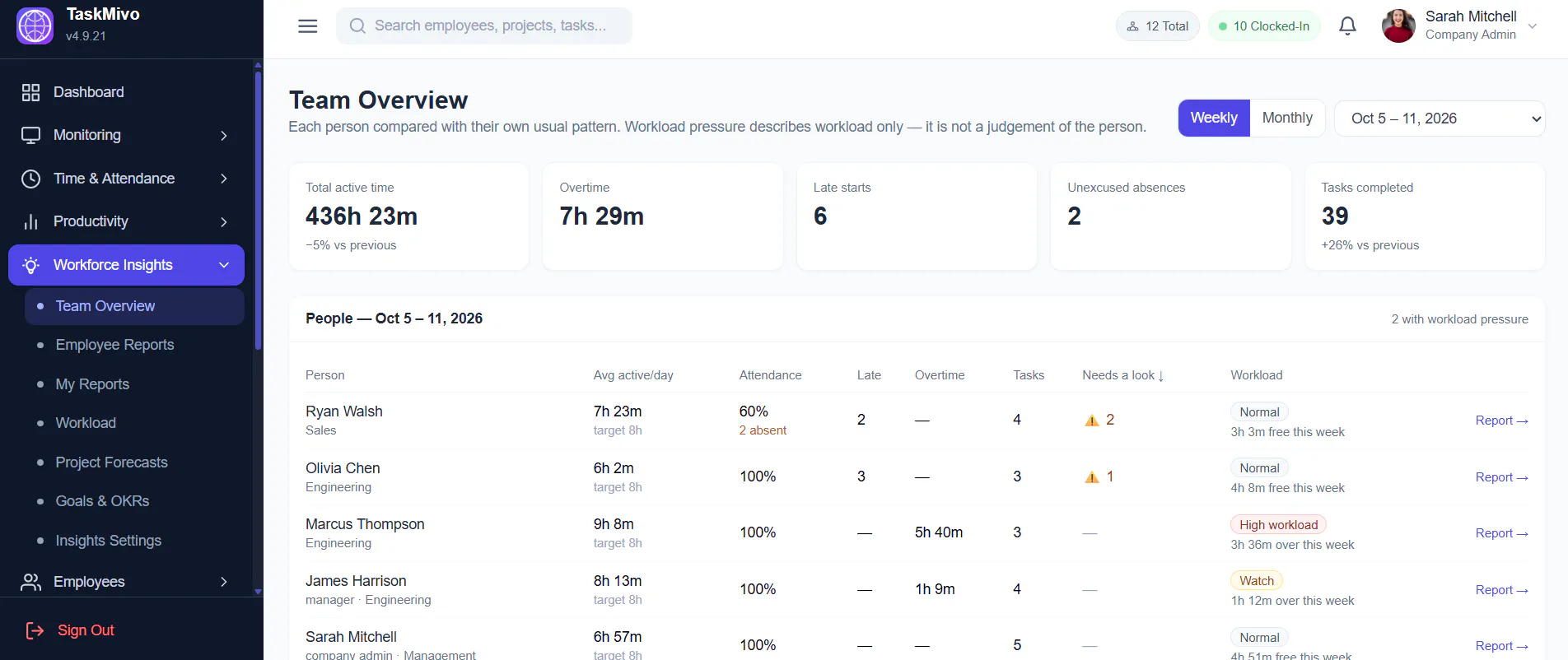Viewport: 1568px width, 660px height.
Task: Switch to Weekly view
Action: click(1214, 118)
